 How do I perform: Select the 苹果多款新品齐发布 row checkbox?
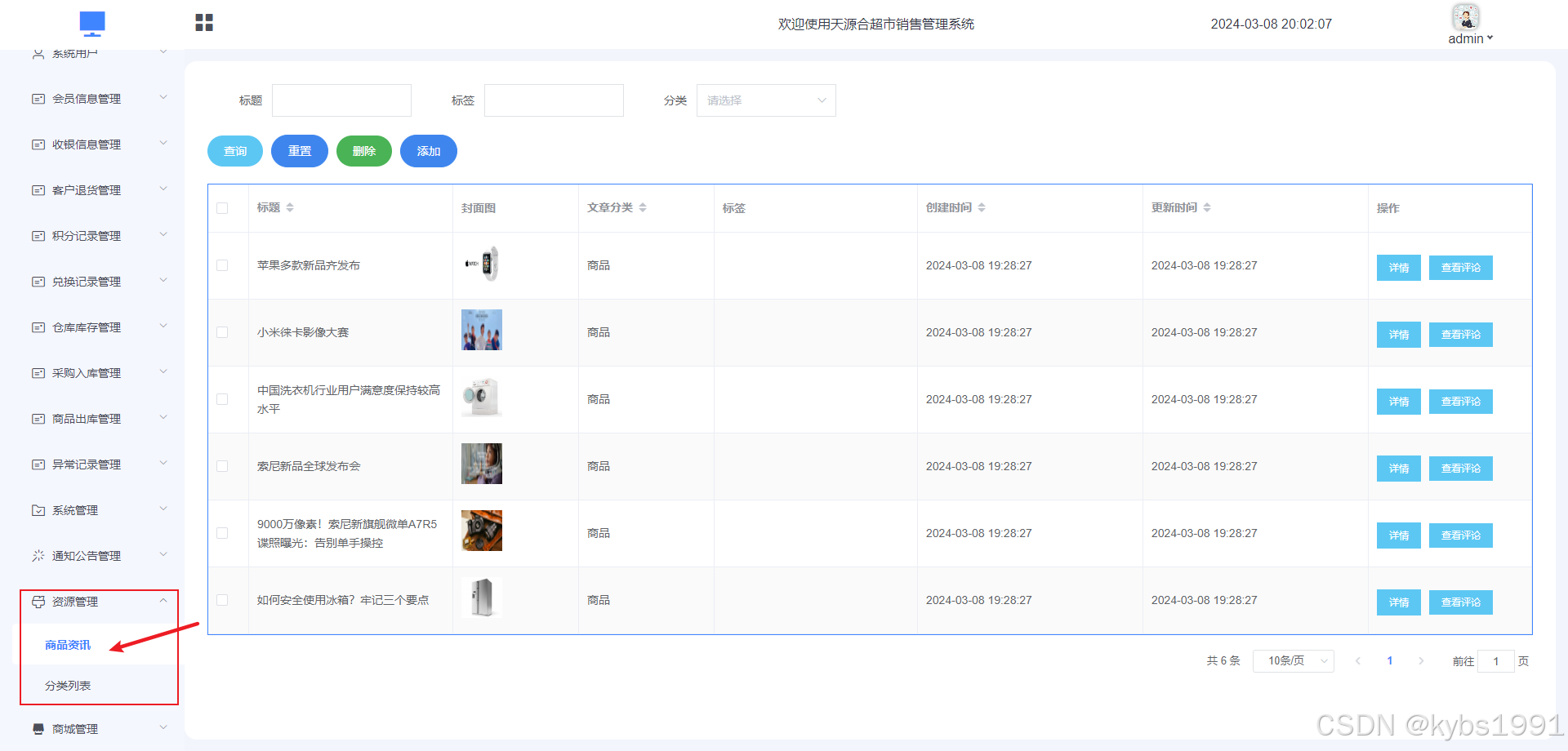tap(222, 265)
